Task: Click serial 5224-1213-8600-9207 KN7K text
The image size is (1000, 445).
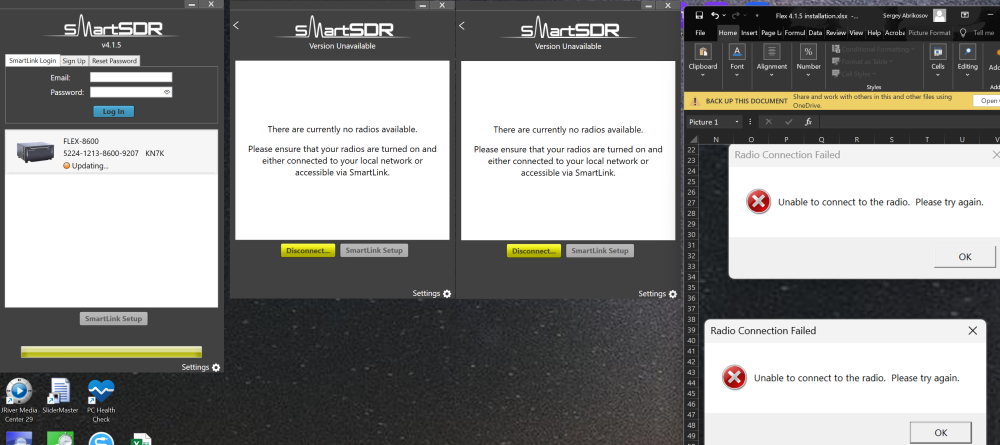Action: pyautogui.click(x=114, y=153)
